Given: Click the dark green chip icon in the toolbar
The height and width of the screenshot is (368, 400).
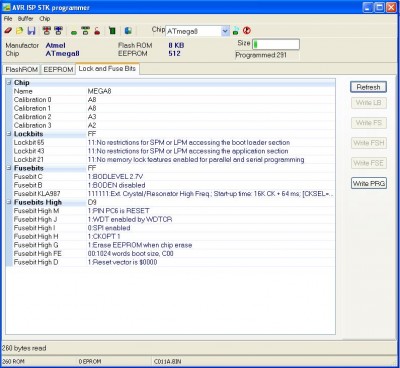Looking at the screenshot, I should [x=112, y=31].
